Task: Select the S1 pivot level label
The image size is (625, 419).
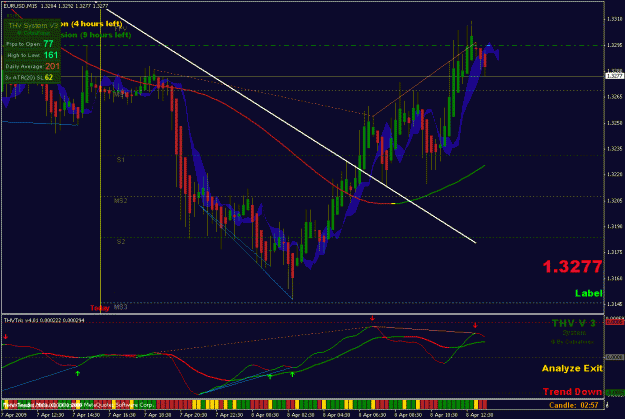Action: tap(121, 160)
